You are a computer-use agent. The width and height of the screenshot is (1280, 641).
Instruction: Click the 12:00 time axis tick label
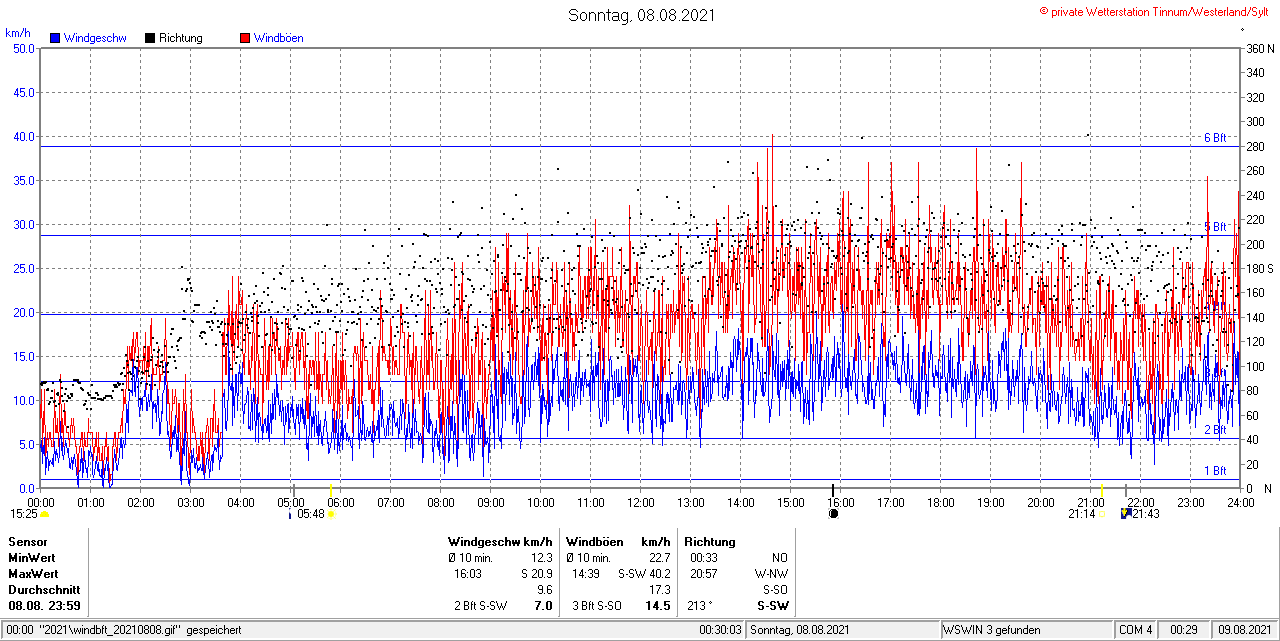(641, 502)
